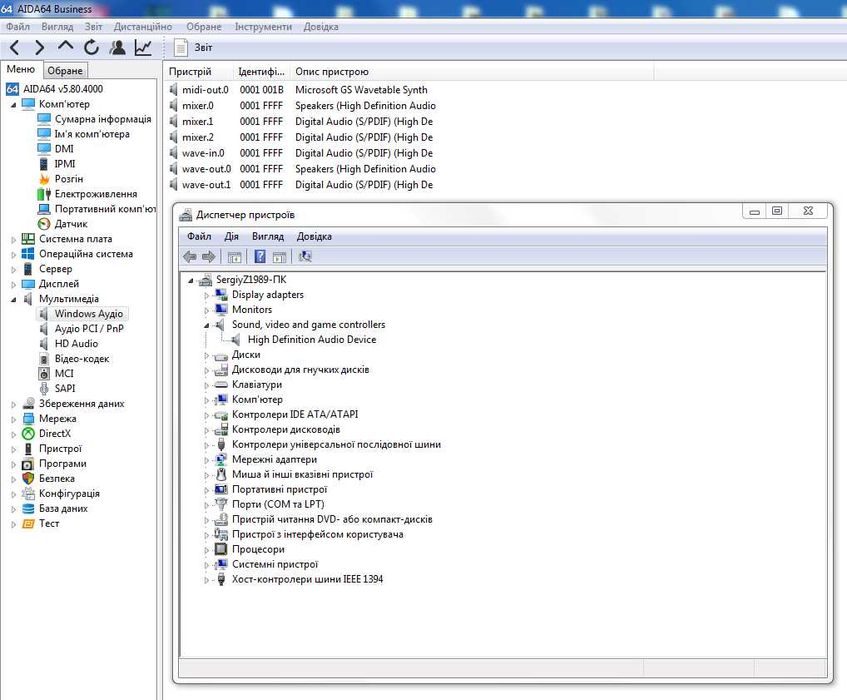This screenshot has width=847, height=700.
Task: Collapse the Комп'ютер tree node in AIDA64
Action: [x=14, y=104]
